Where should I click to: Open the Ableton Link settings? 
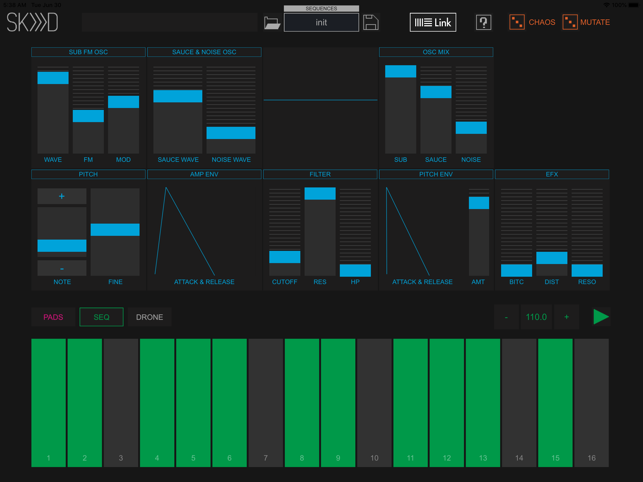point(433,22)
